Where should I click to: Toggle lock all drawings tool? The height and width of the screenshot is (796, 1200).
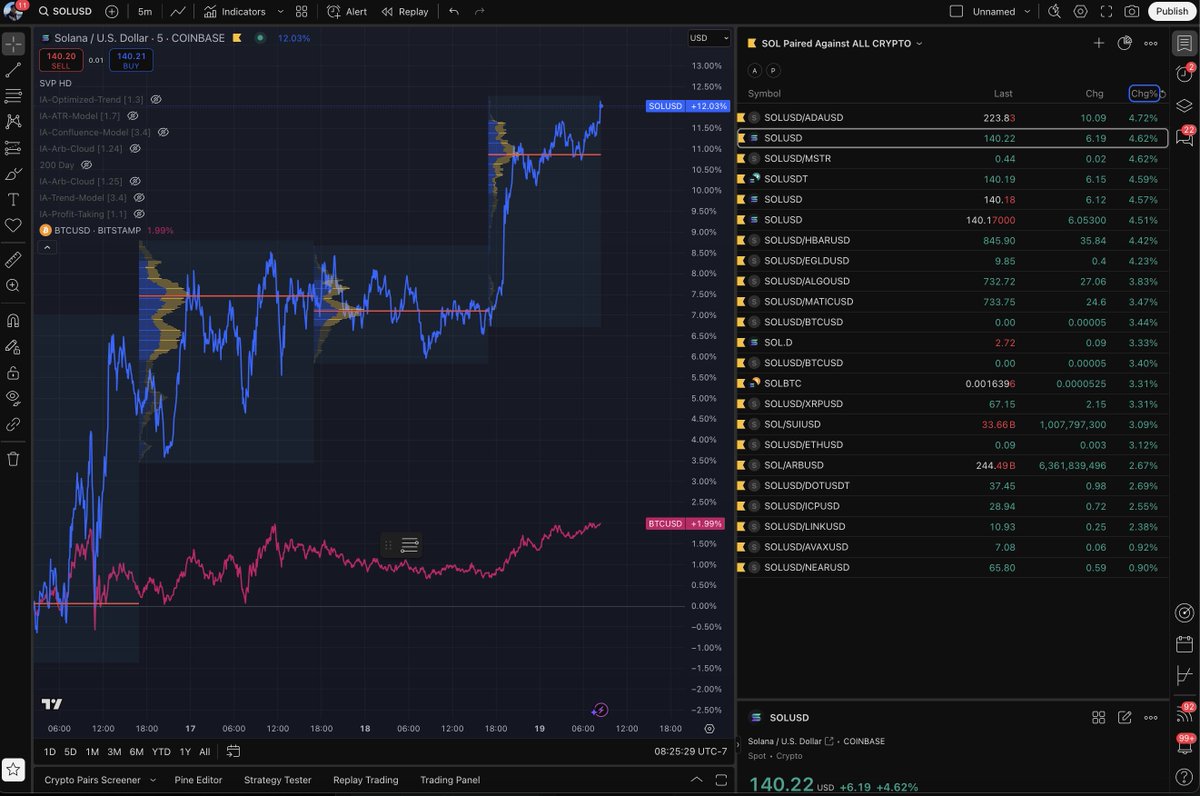click(x=13, y=372)
